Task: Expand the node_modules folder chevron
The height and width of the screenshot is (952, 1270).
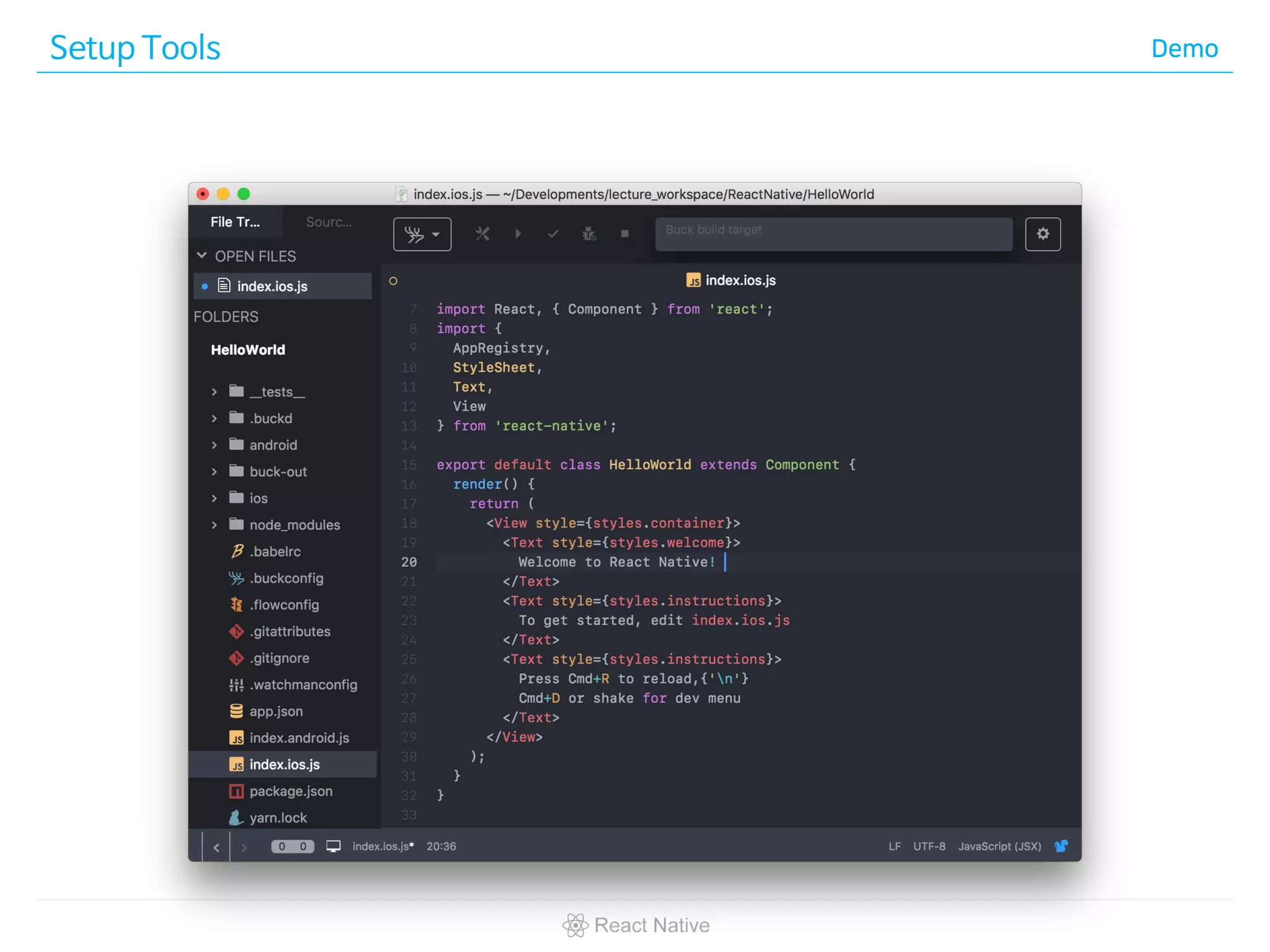Action: point(214,525)
